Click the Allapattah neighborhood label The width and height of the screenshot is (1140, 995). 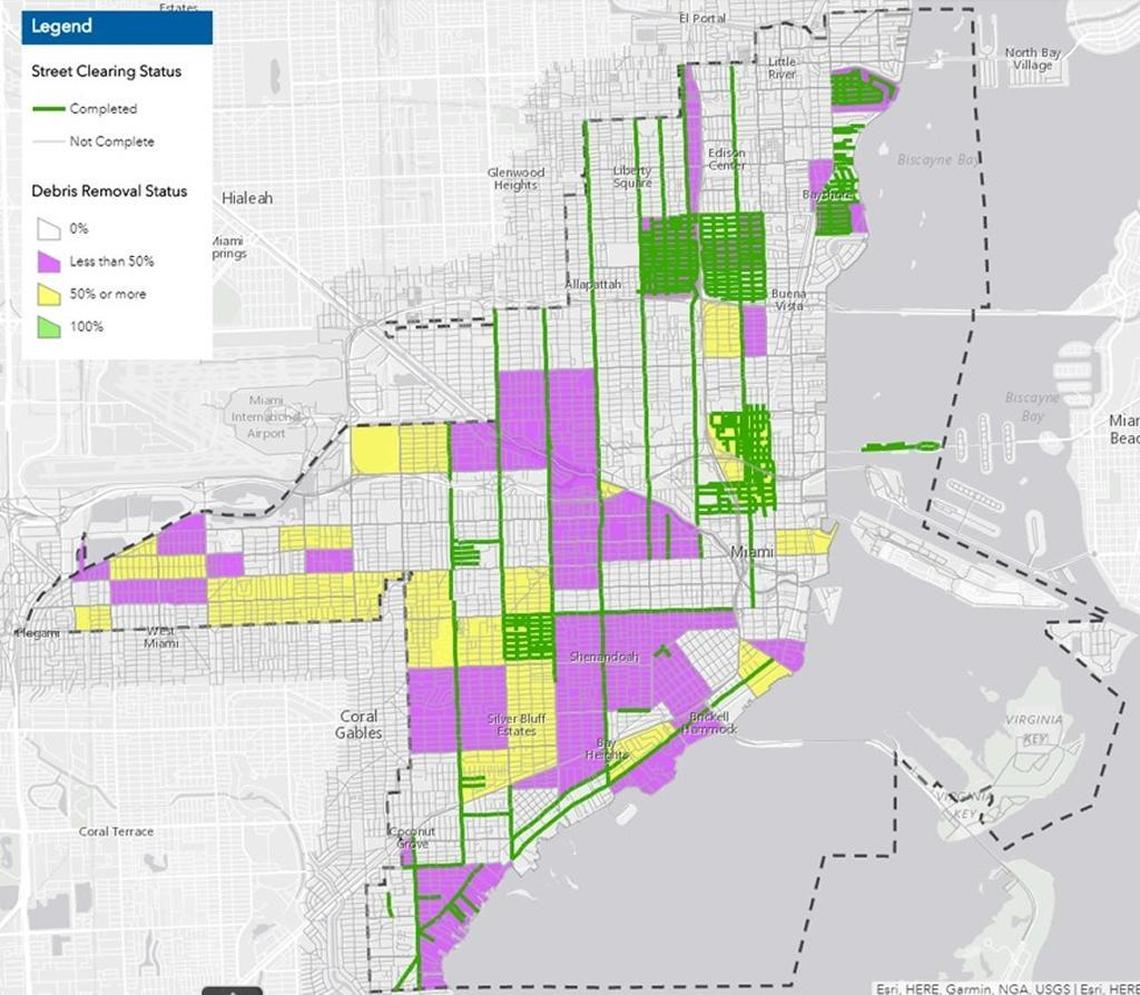pos(593,285)
